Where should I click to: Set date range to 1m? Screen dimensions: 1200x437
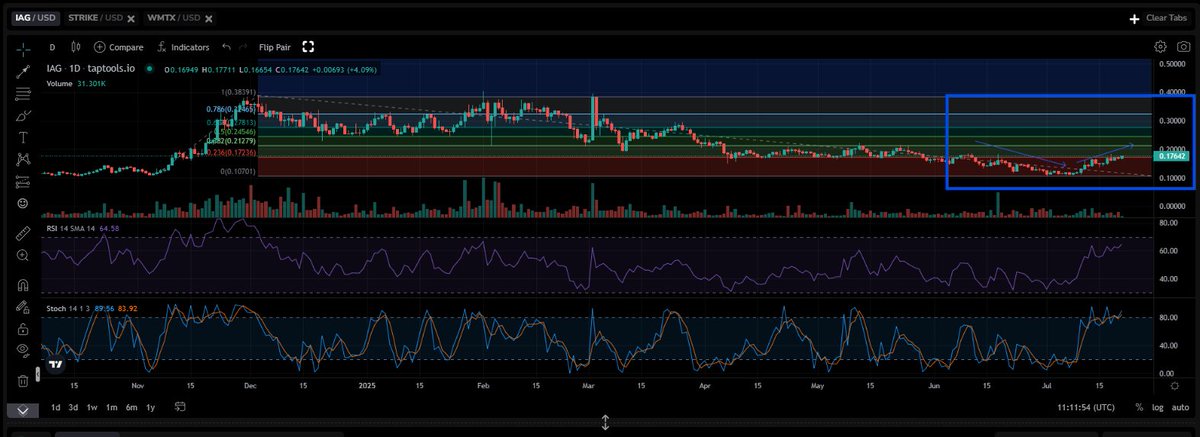click(112, 407)
